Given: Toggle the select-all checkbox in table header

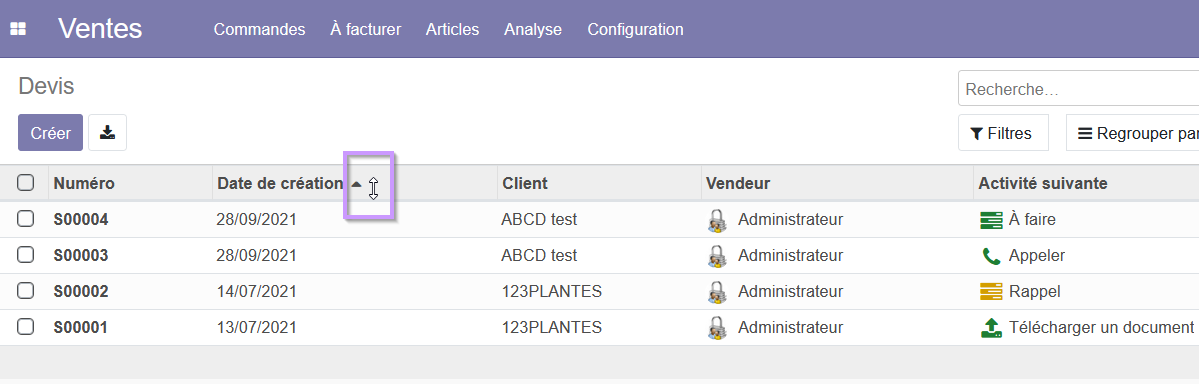Looking at the screenshot, I should [x=25, y=183].
